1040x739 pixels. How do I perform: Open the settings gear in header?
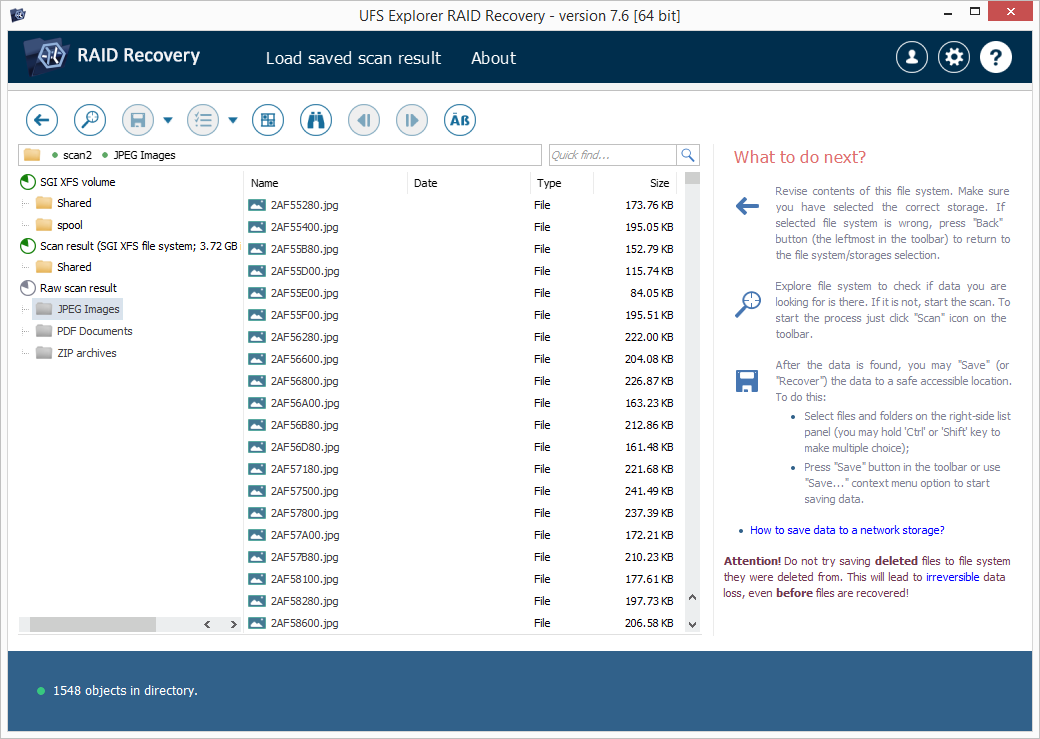pos(954,57)
